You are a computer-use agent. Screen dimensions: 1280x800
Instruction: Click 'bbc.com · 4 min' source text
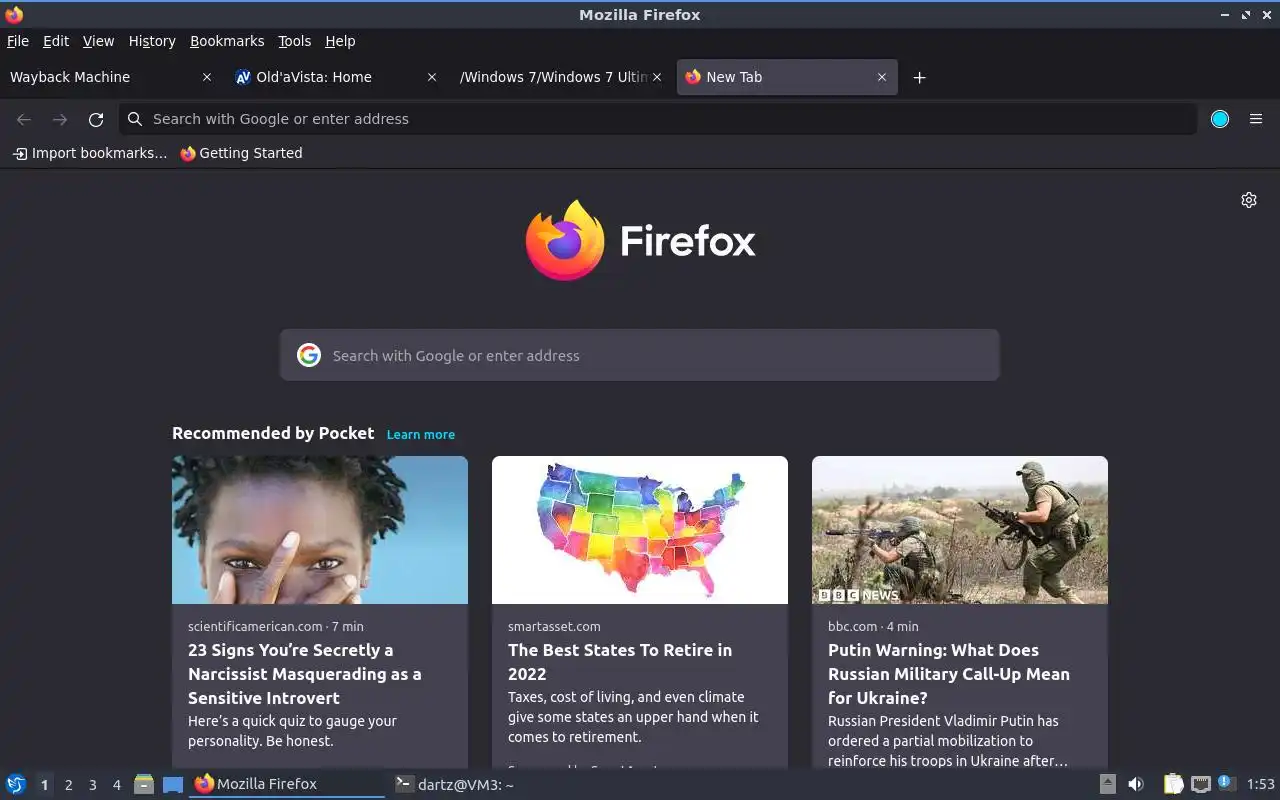pyautogui.click(x=873, y=626)
